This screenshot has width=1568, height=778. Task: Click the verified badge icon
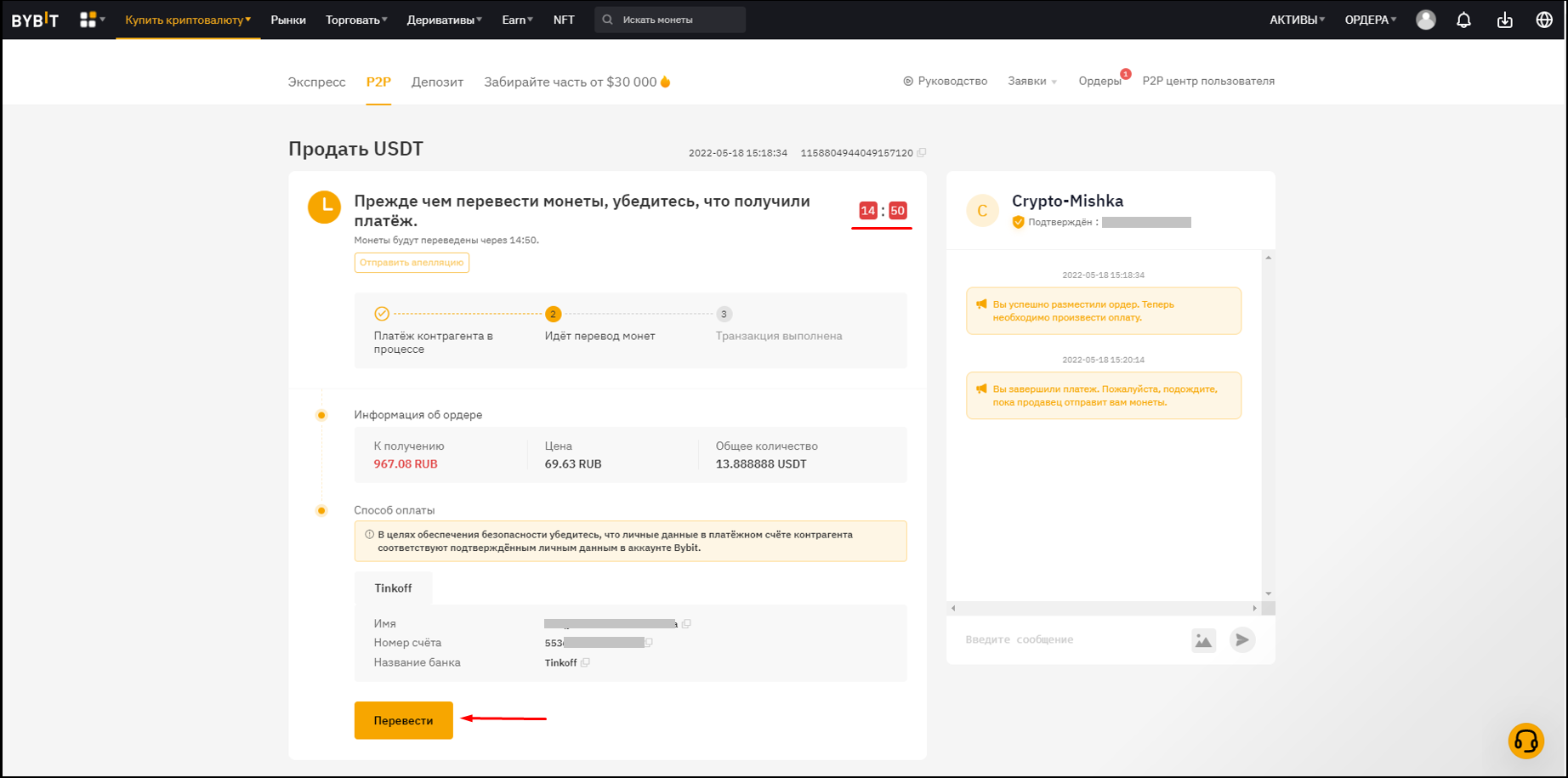point(1018,222)
